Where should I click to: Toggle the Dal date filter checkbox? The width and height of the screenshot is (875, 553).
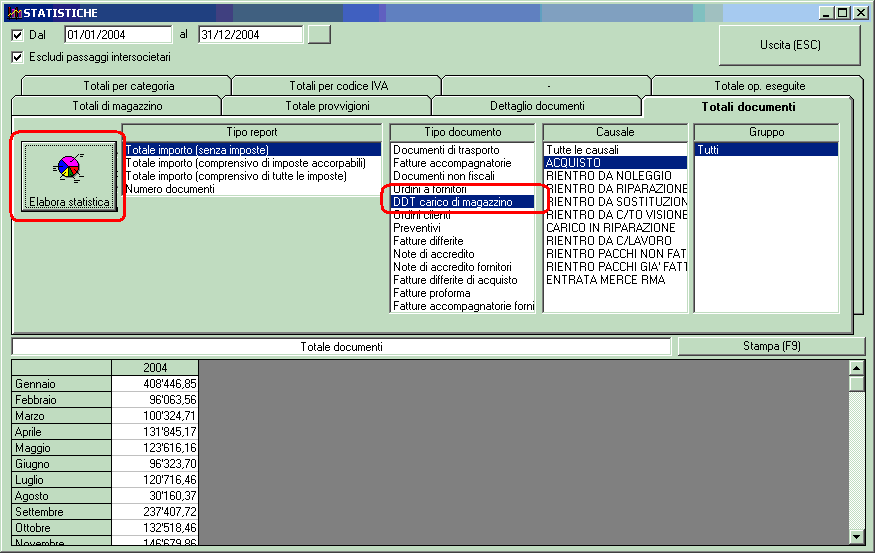17,35
